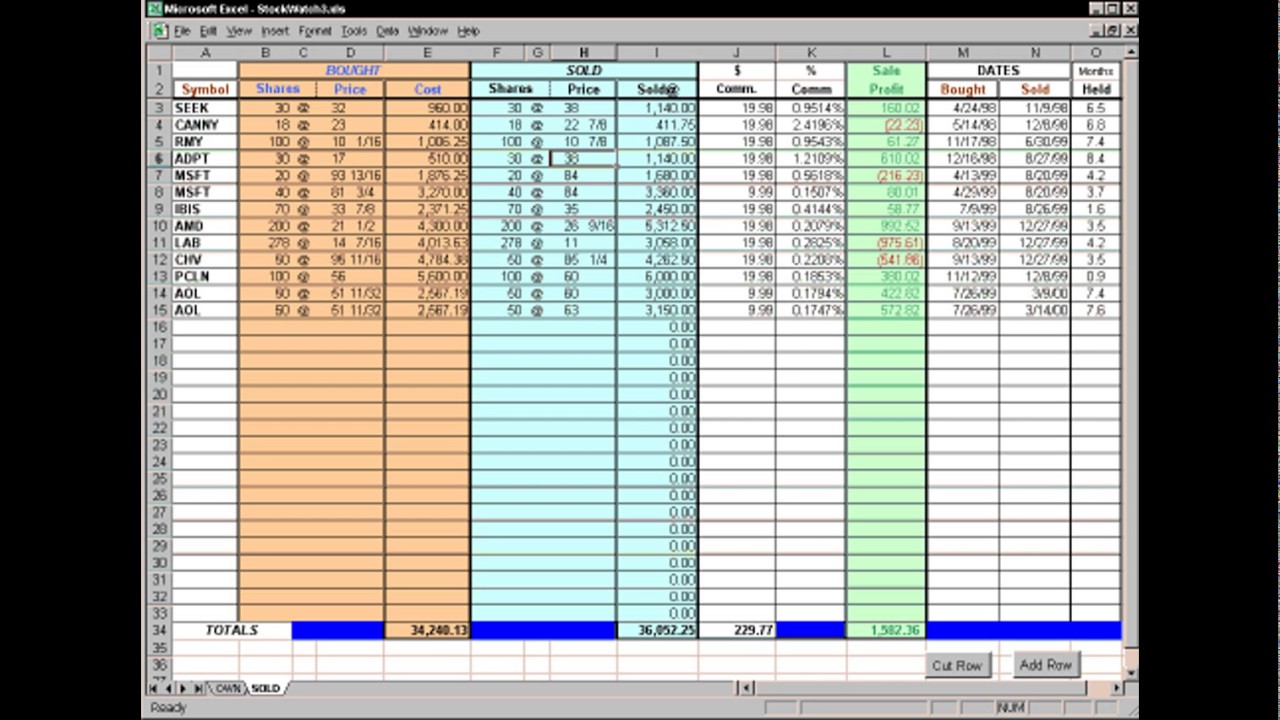
Task: Click cost cell 4,013.63 for LAB
Action: (427, 243)
